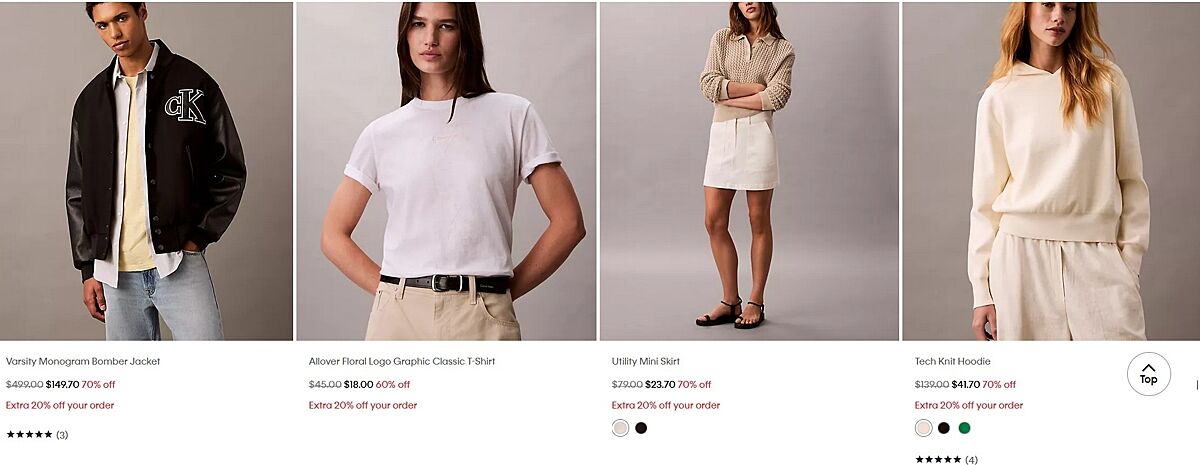Click the Tech Knit Hoodie title
The height and width of the screenshot is (465, 1200).
(x=953, y=361)
